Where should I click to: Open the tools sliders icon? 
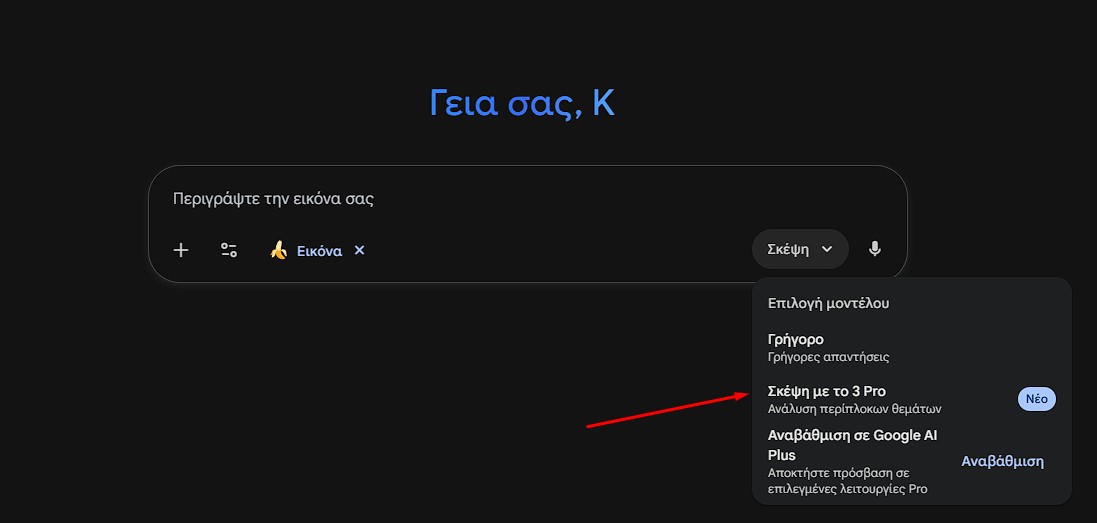(229, 250)
